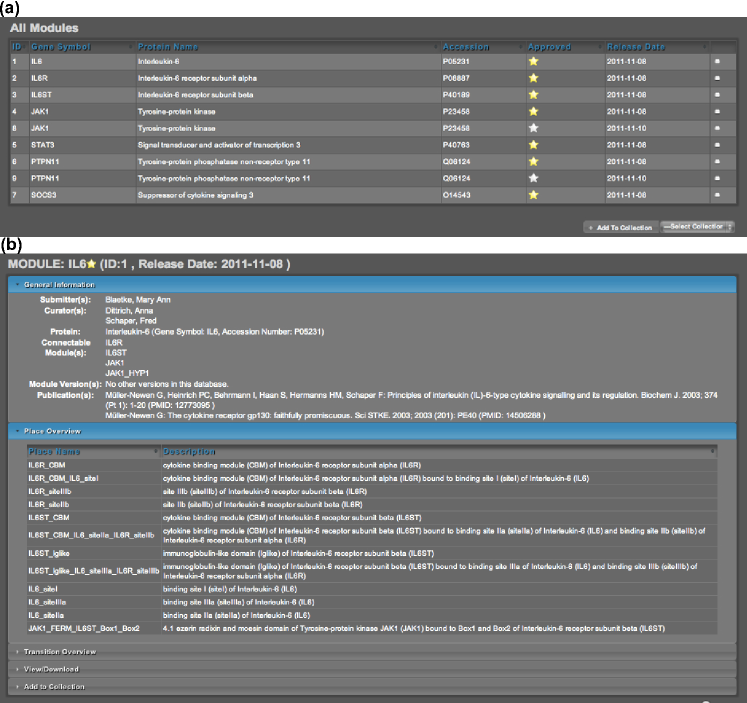Viewport: 747px width, 703px height.
Task: Click the approved star for IL6ST row
Action: click(534, 94)
